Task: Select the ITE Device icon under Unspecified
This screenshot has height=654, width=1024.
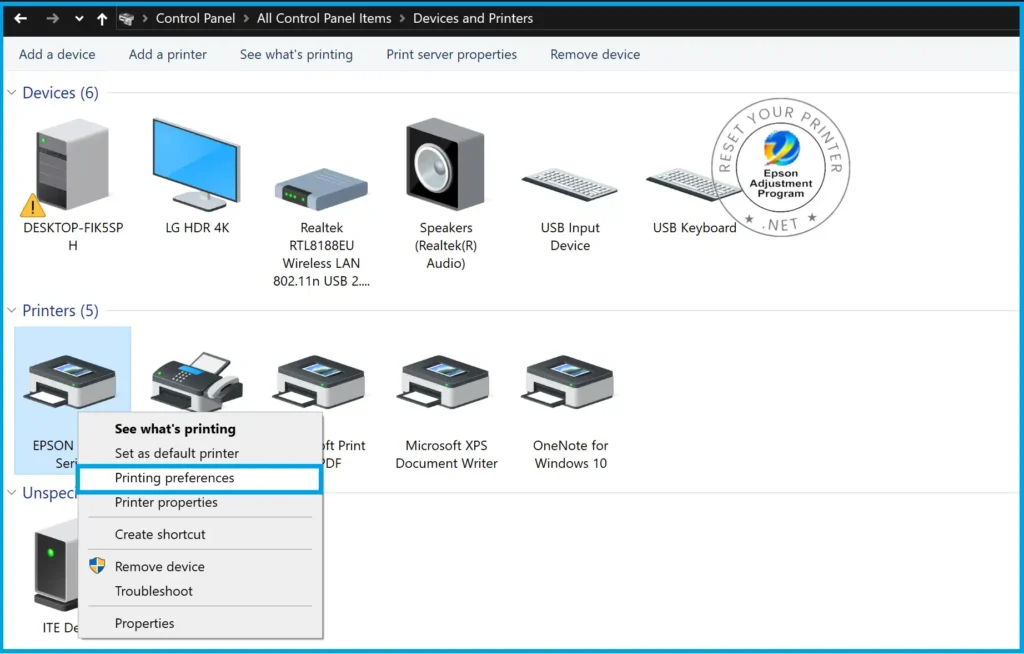Action: (x=56, y=564)
